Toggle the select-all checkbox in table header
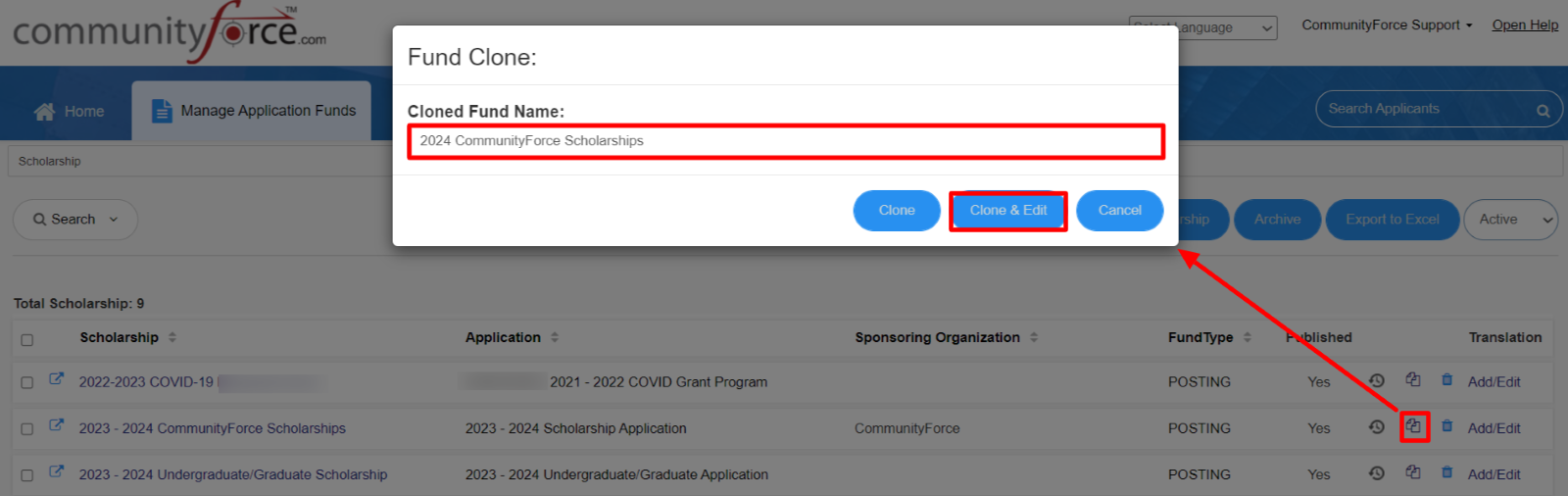The image size is (1568, 496). [27, 340]
